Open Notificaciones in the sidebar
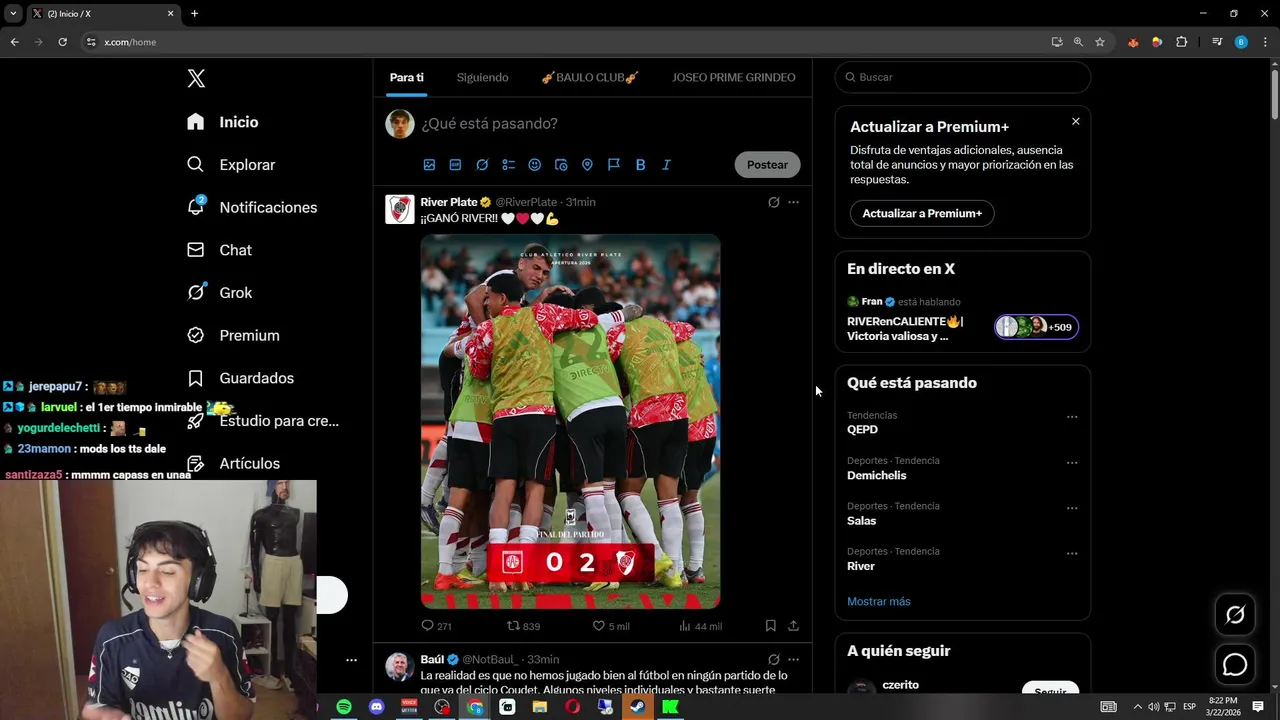The image size is (1280, 720). (x=252, y=207)
